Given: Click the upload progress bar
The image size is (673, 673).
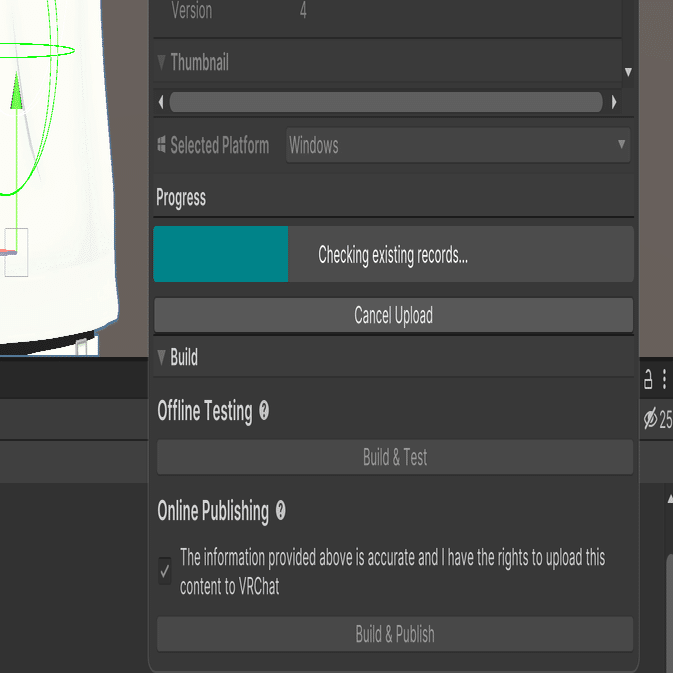Looking at the screenshot, I should pyautogui.click(x=393, y=254).
